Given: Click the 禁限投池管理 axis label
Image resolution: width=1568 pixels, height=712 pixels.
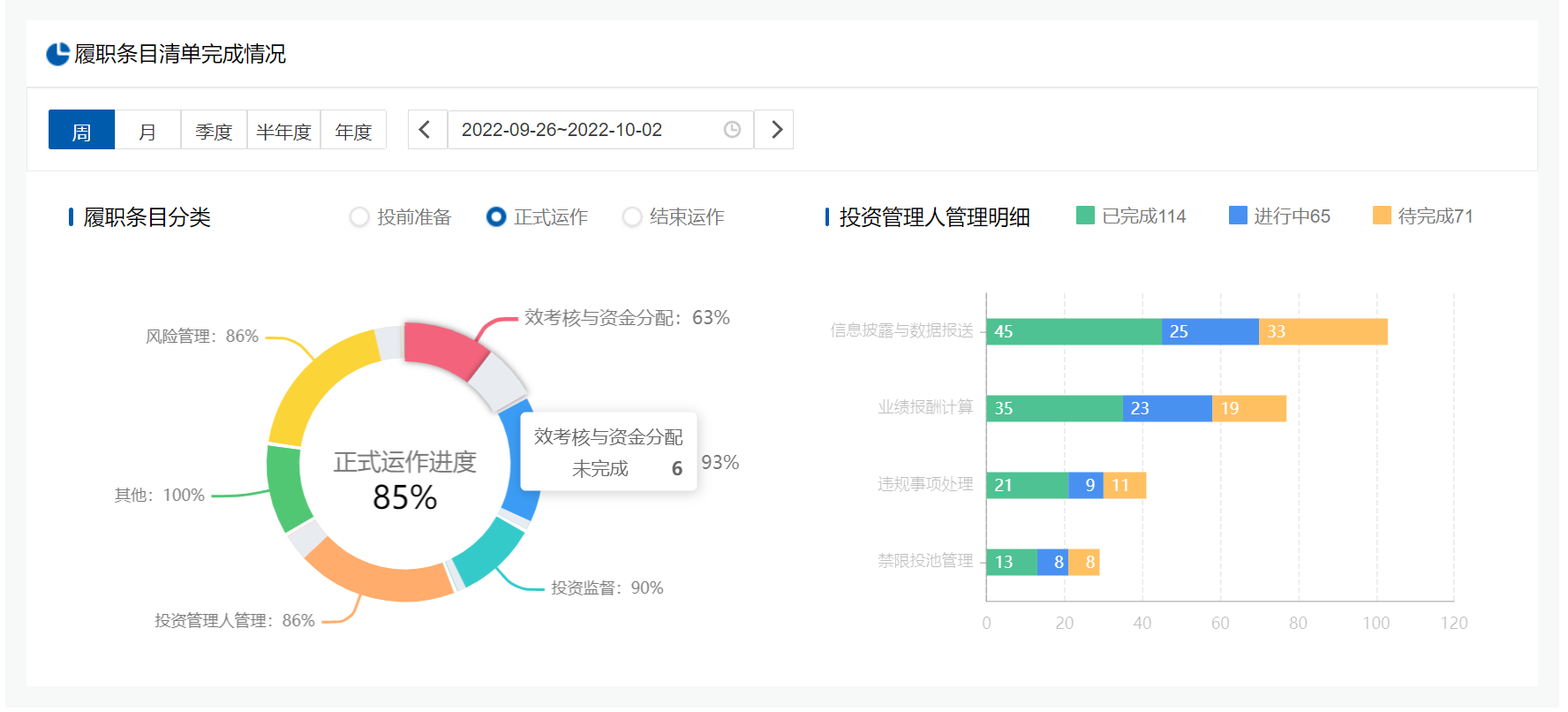Looking at the screenshot, I should click(x=925, y=561).
